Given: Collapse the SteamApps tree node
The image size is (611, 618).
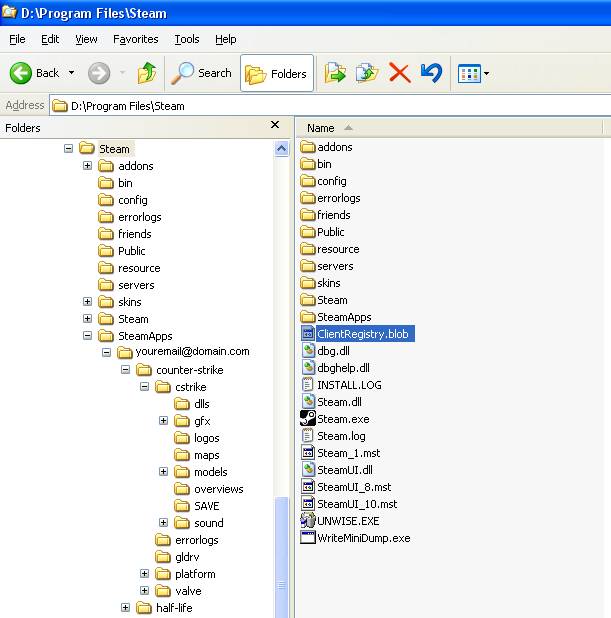Looking at the screenshot, I should coord(88,335).
